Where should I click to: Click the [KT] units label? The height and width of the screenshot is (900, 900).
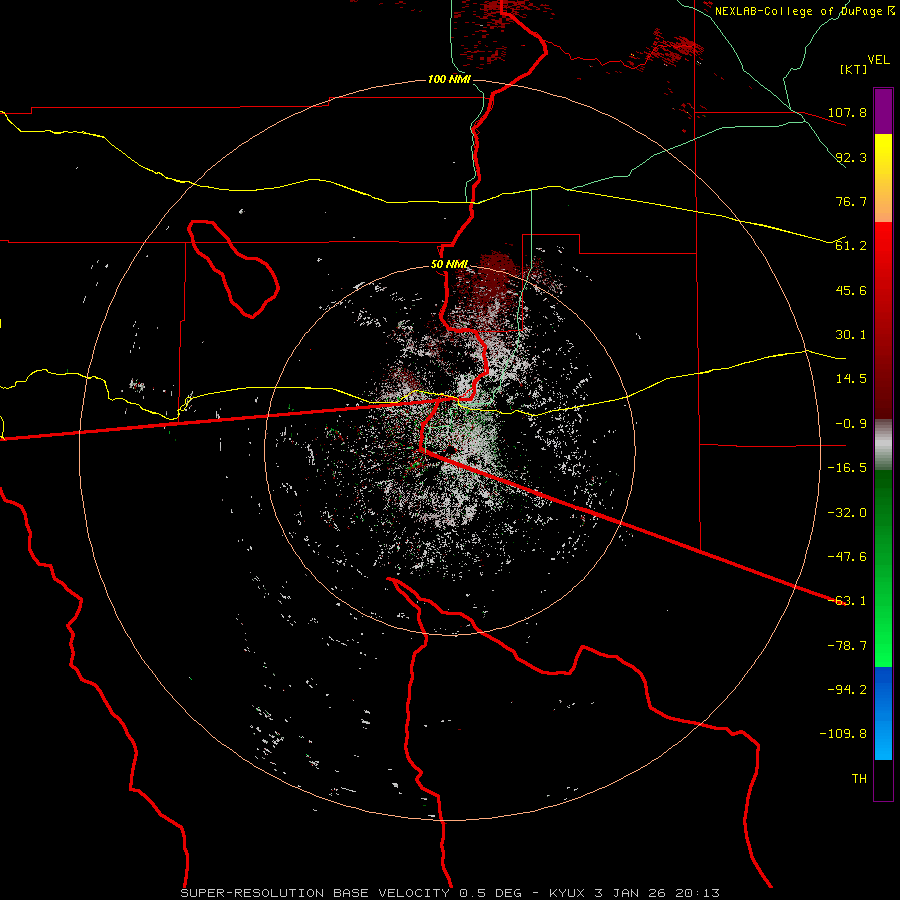coord(854,69)
